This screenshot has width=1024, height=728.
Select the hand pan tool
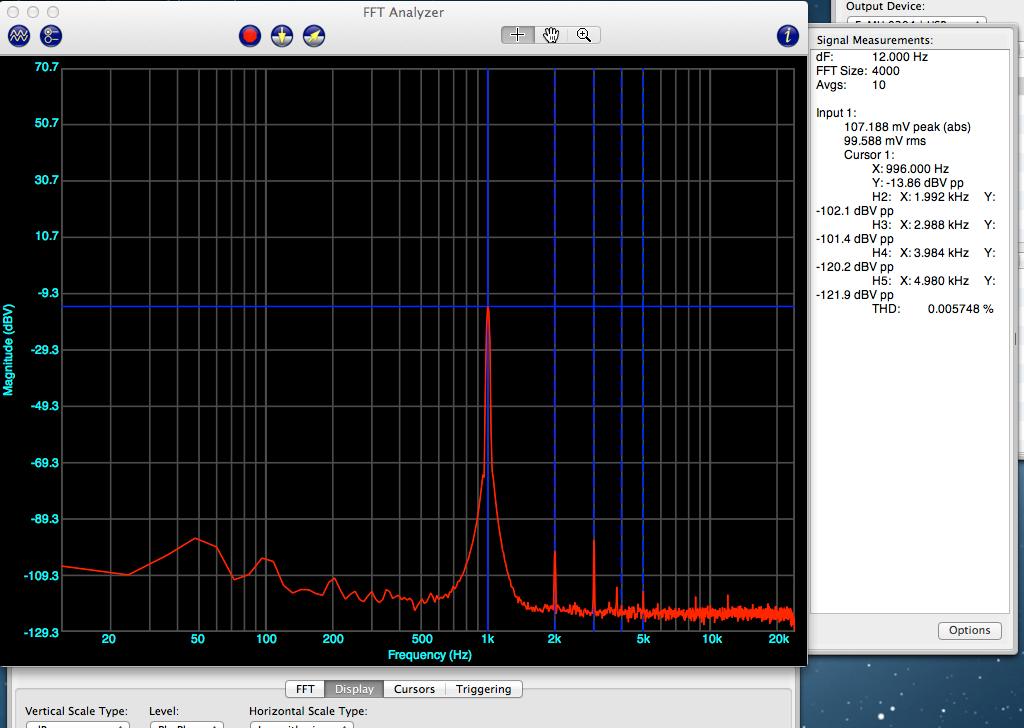click(551, 35)
